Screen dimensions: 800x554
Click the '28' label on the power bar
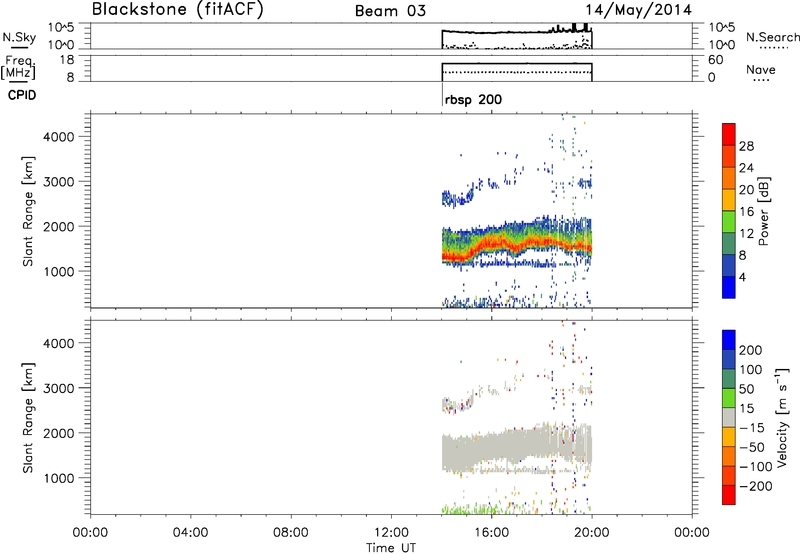coord(746,146)
